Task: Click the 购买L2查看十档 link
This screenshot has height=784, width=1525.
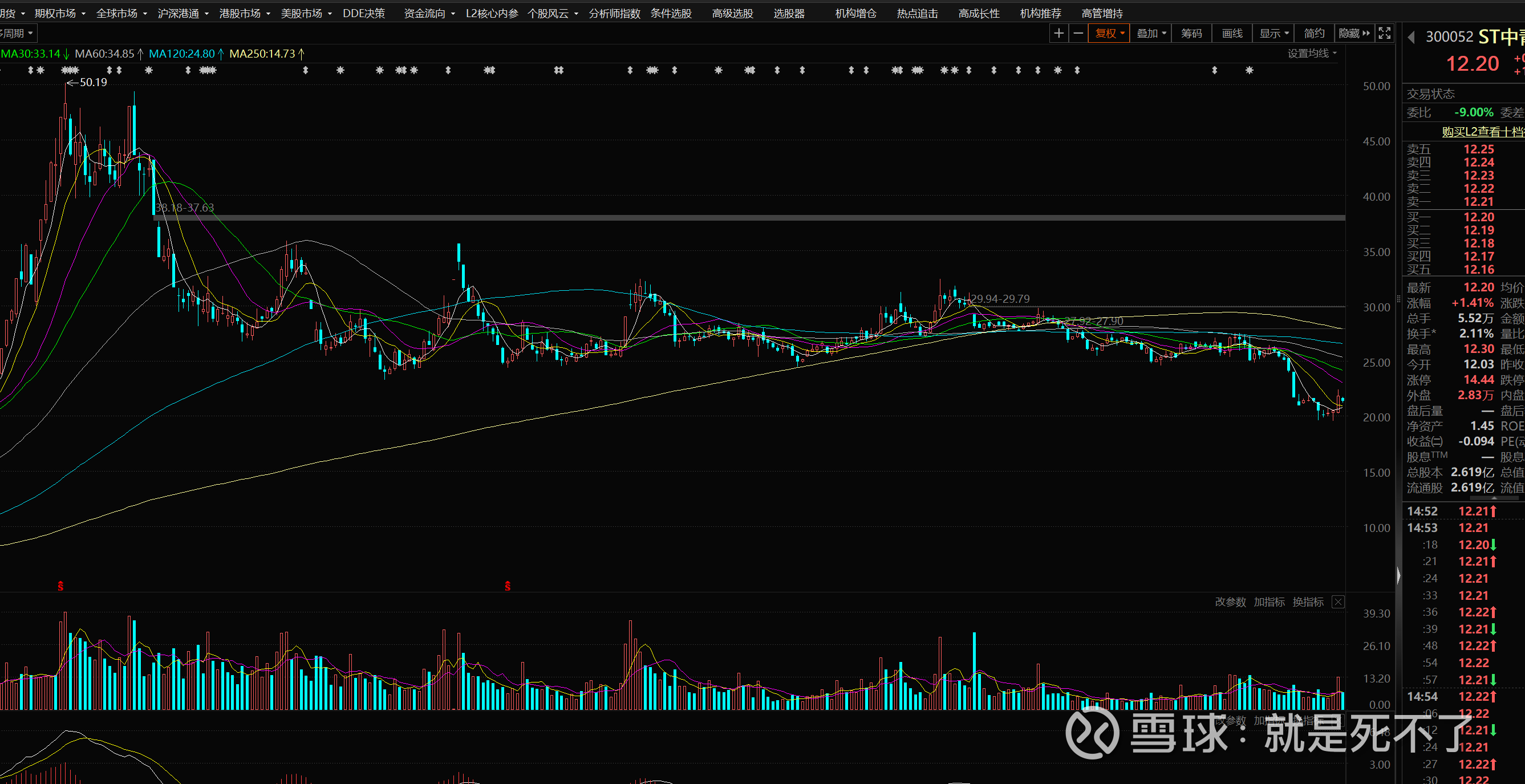Action: tap(1482, 131)
